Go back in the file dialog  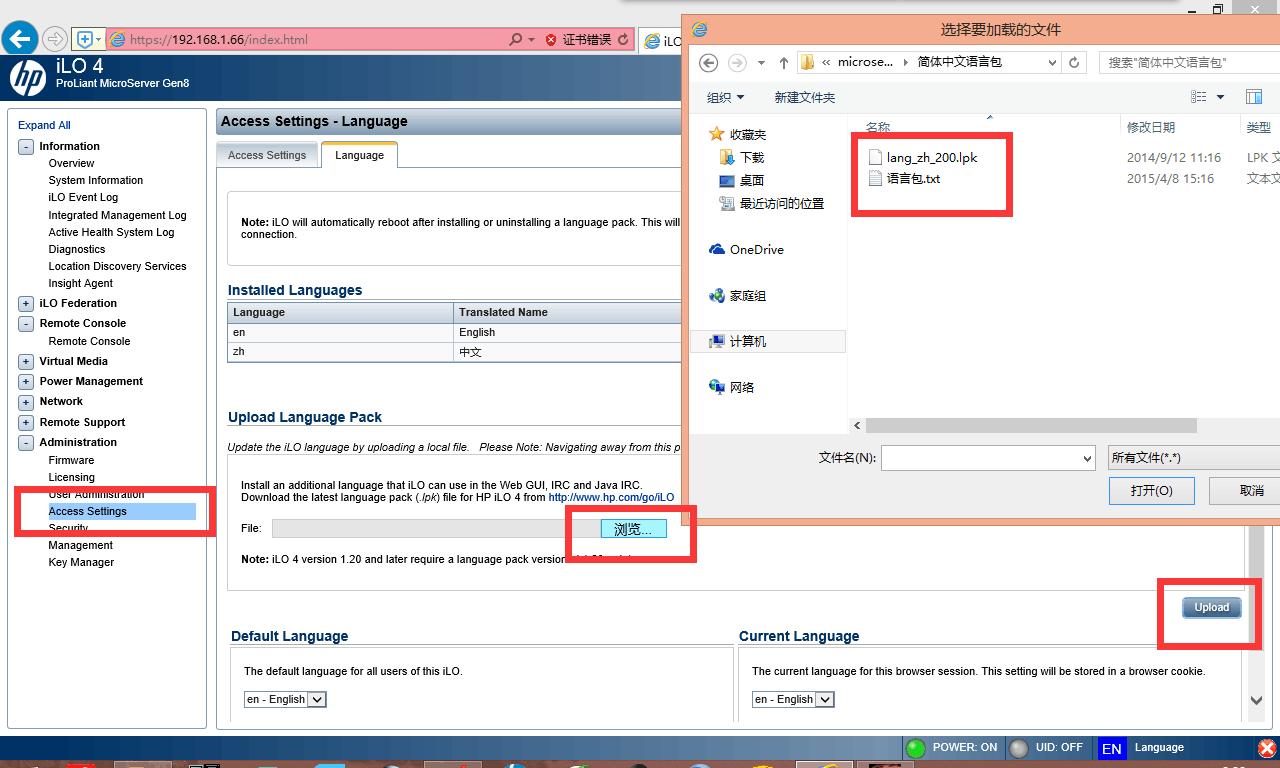[708, 62]
